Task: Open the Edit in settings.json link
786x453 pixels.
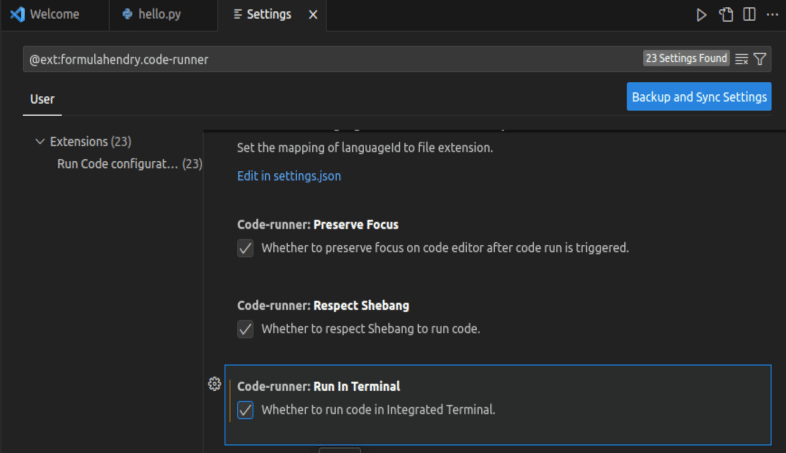Action: point(289,176)
